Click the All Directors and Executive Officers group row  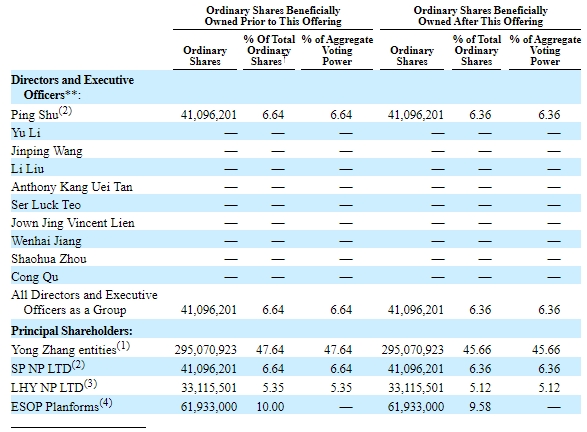click(296, 302)
